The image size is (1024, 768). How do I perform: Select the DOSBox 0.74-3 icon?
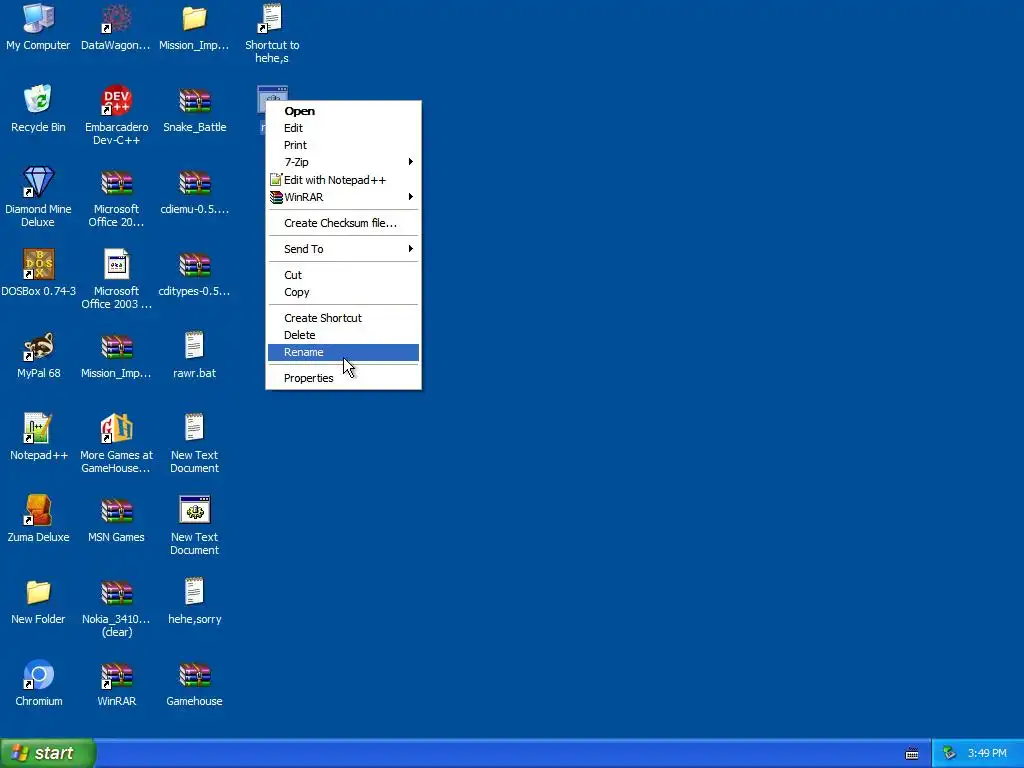point(39,265)
